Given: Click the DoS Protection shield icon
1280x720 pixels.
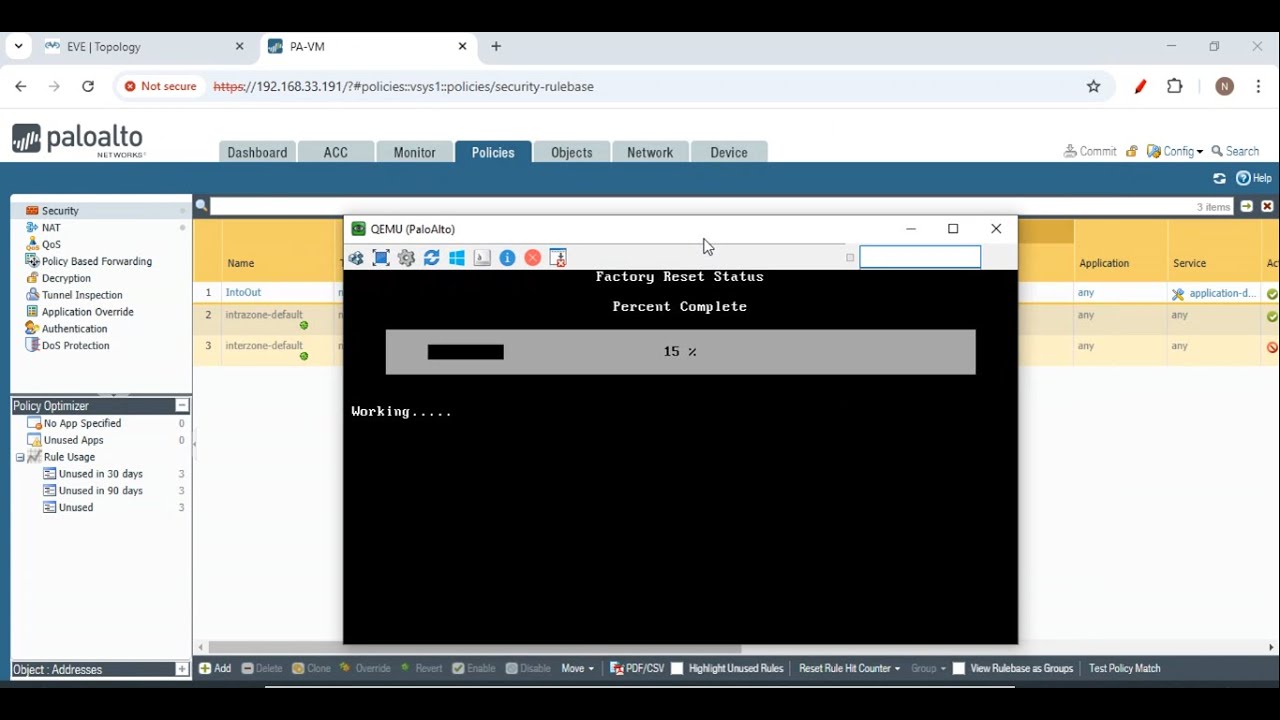Looking at the screenshot, I should pyautogui.click(x=33, y=345).
